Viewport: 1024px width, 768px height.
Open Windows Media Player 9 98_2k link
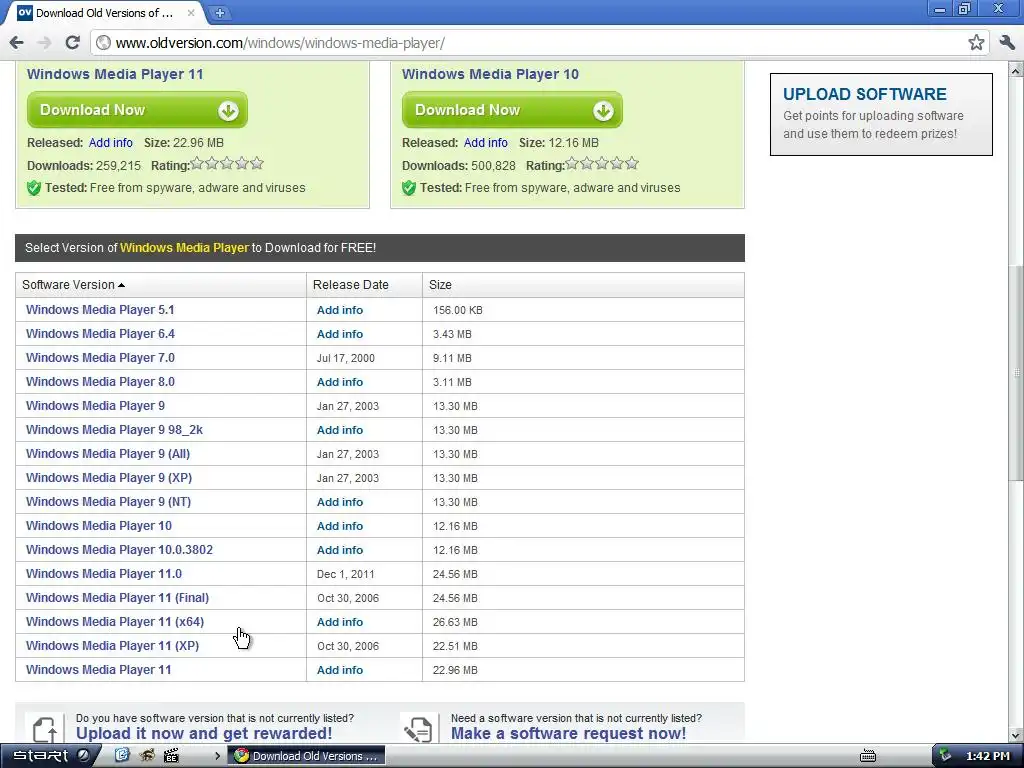[x=114, y=430]
